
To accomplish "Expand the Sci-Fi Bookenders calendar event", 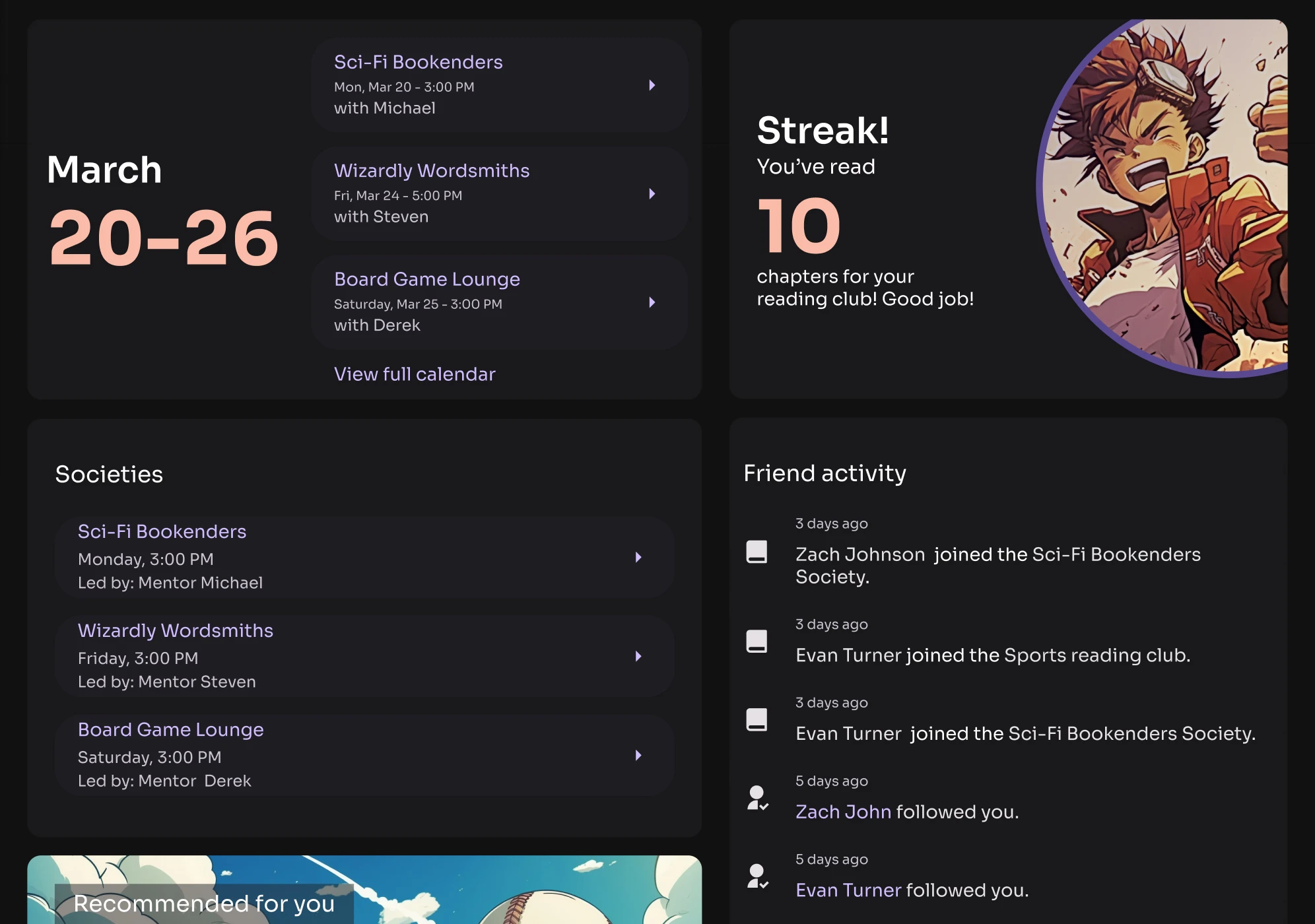I will click(652, 86).
